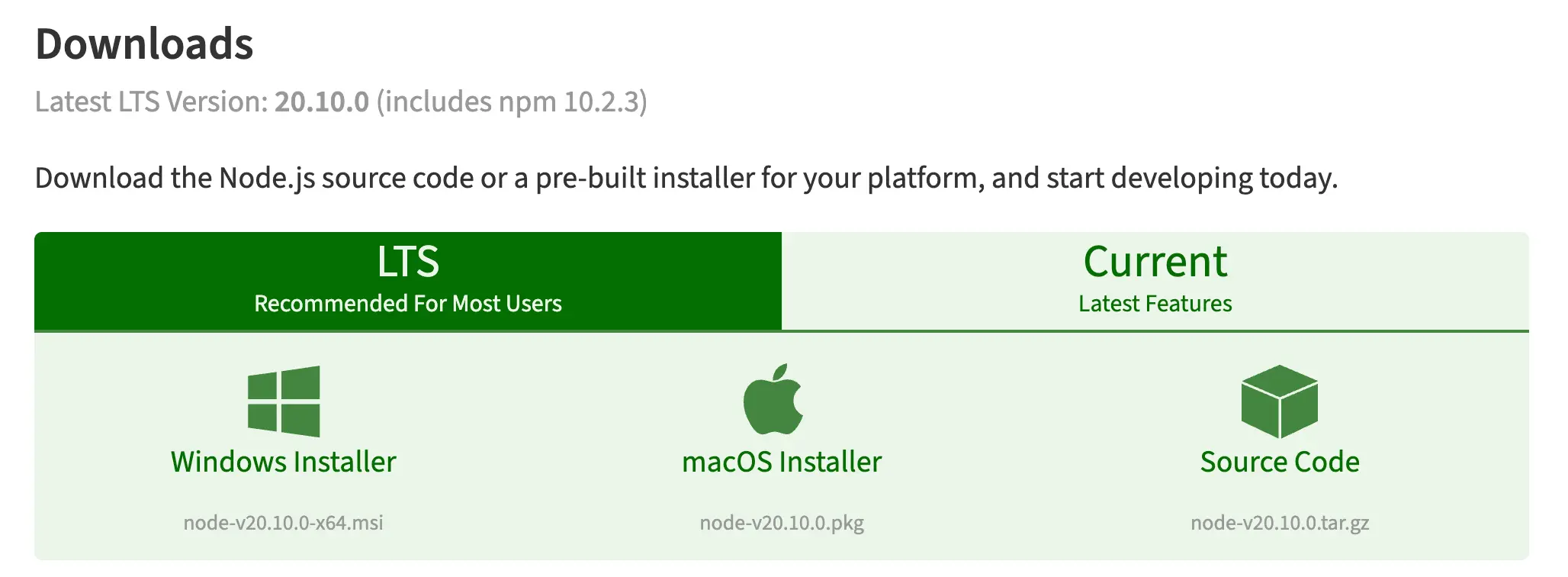Switch to the Current tab

[x=1155, y=281]
